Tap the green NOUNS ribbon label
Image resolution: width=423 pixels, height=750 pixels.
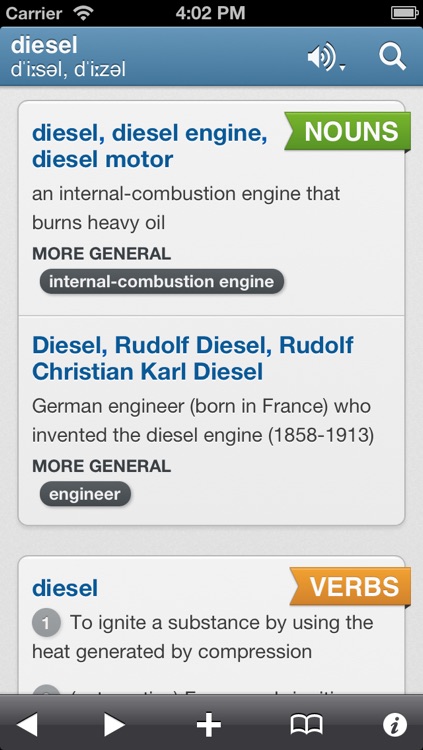348,132
